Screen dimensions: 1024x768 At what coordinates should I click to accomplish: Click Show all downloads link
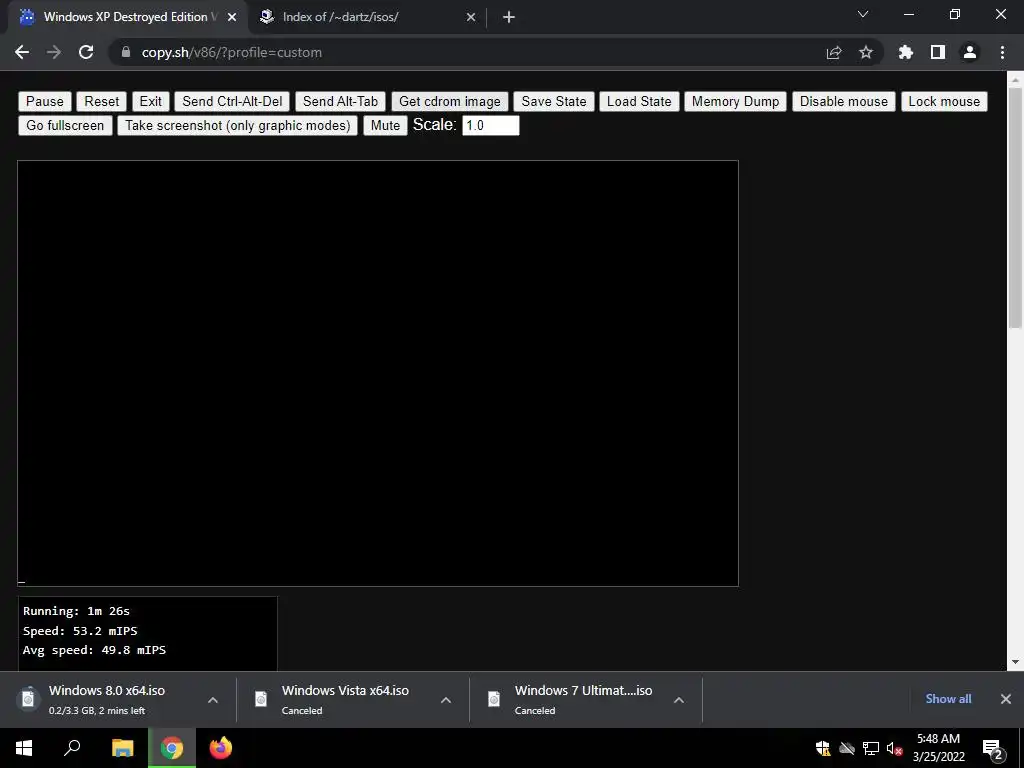tap(948, 699)
